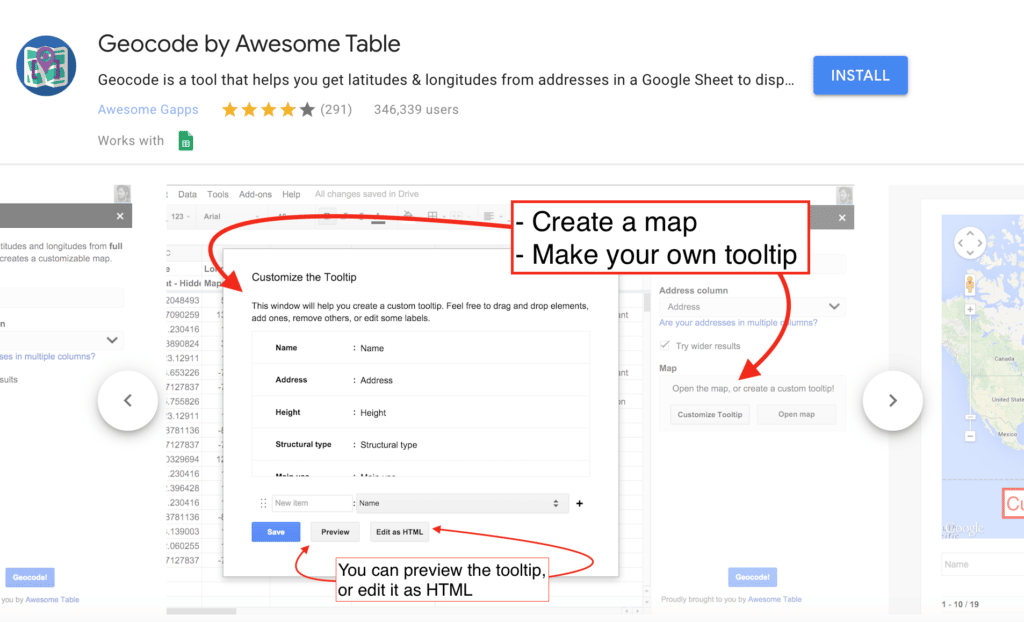Click the blue INSTALL button

[x=860, y=75]
